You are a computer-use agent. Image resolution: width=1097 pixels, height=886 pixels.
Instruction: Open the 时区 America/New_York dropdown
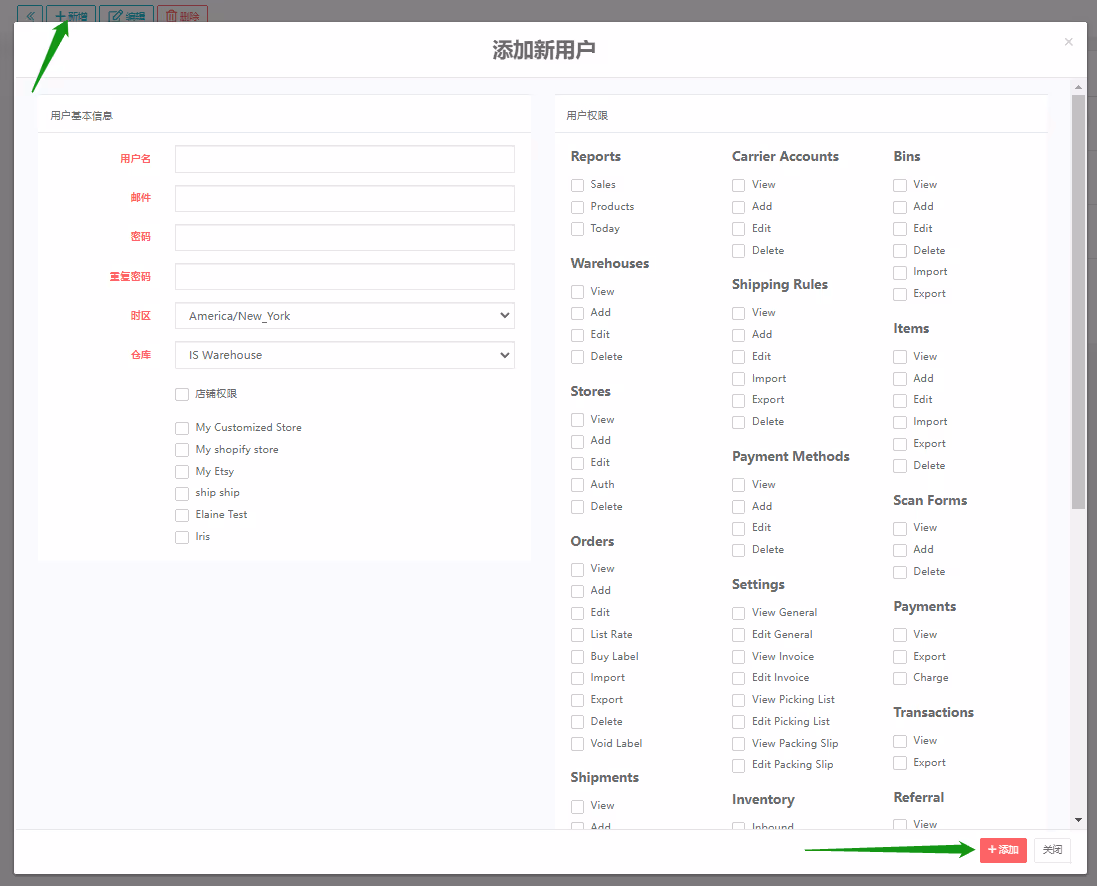coord(345,316)
